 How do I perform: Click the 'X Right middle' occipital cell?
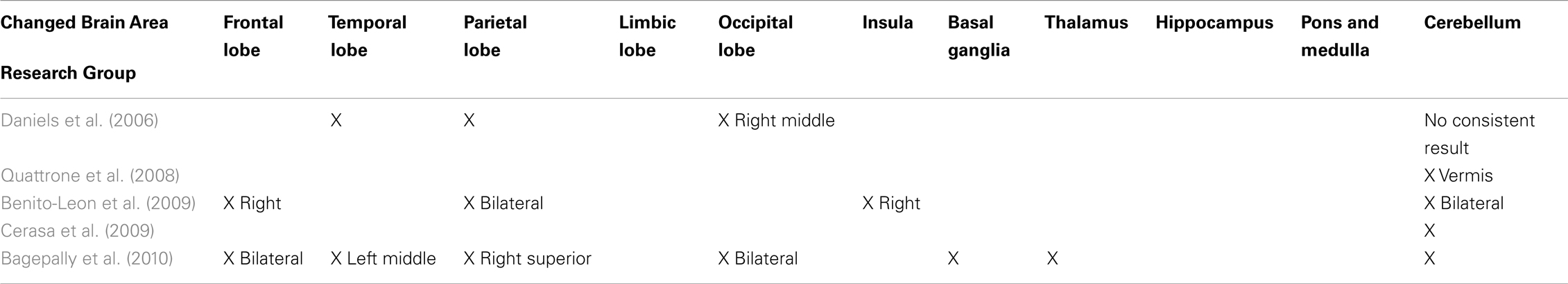tap(776, 121)
